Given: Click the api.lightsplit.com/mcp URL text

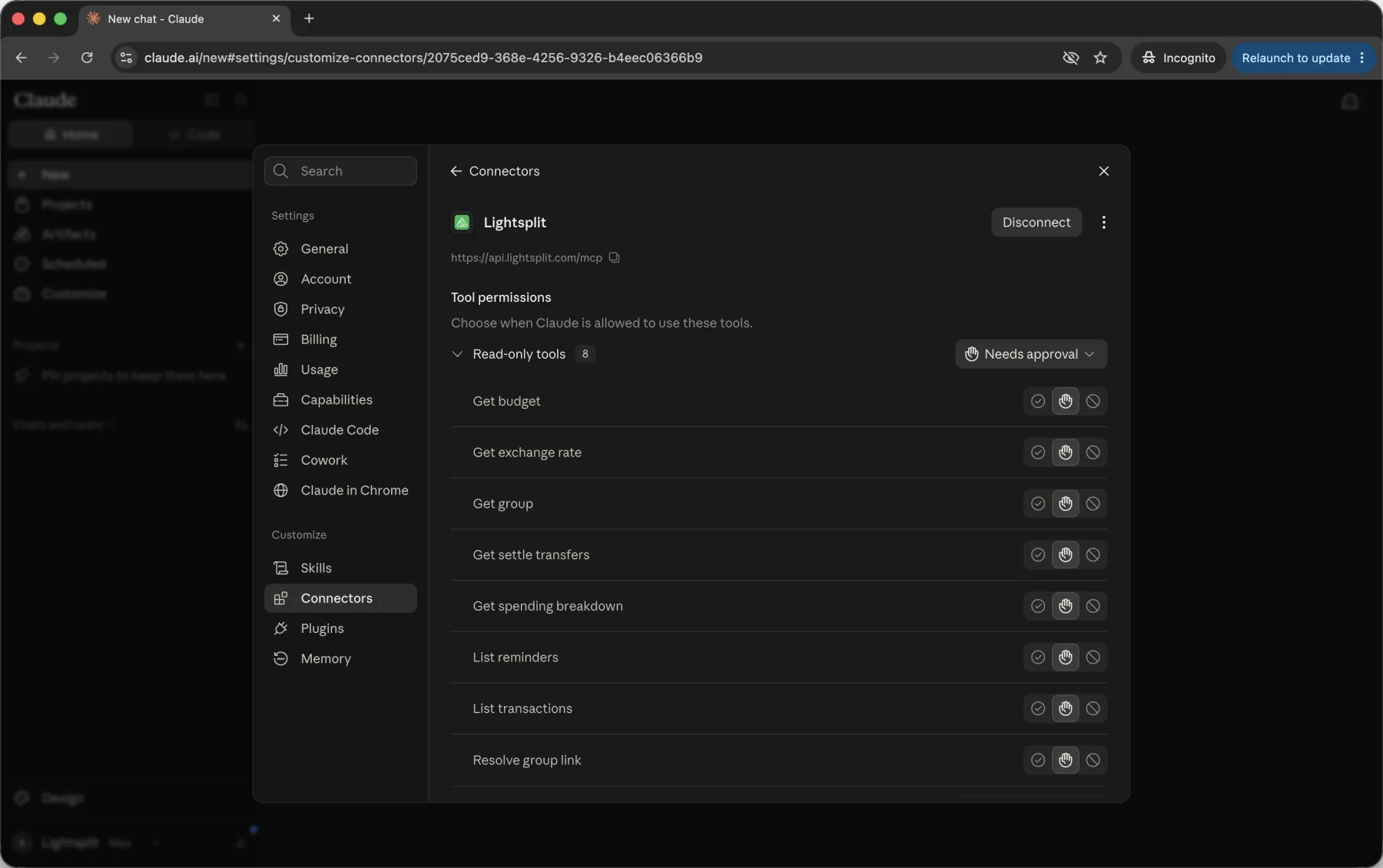Looking at the screenshot, I should (x=526, y=258).
